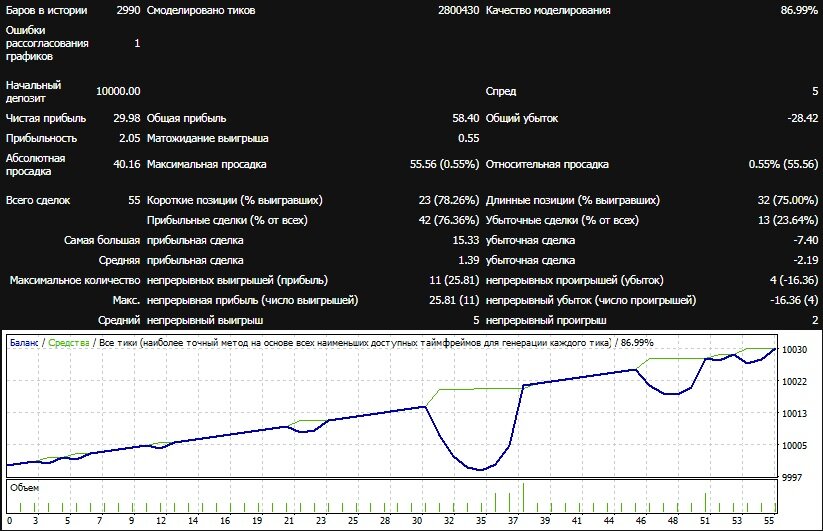823x531 pixels.
Task: Select the value -16.36 (4)
Action: 794,300
